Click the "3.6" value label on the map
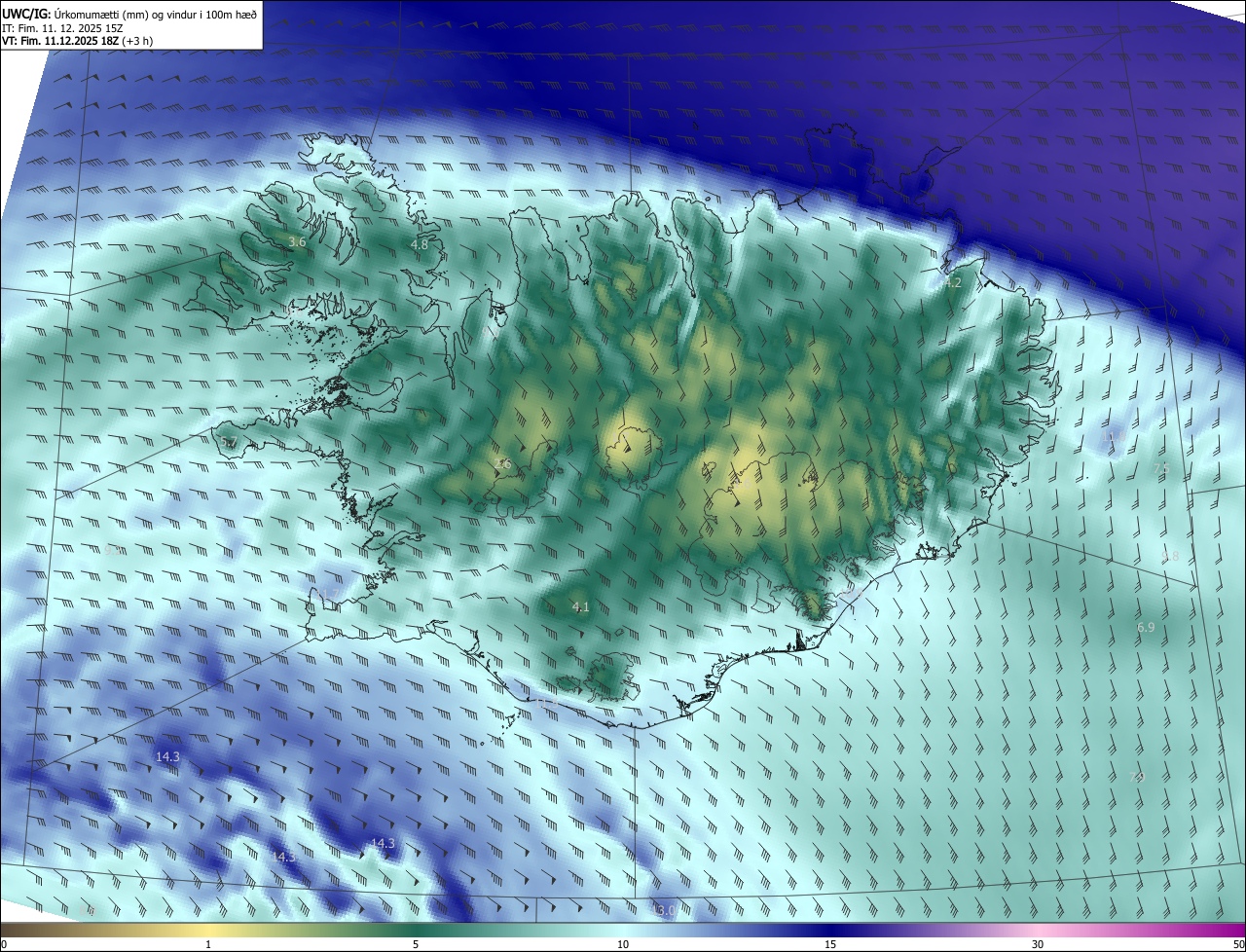This screenshot has width=1246, height=952. tap(298, 241)
